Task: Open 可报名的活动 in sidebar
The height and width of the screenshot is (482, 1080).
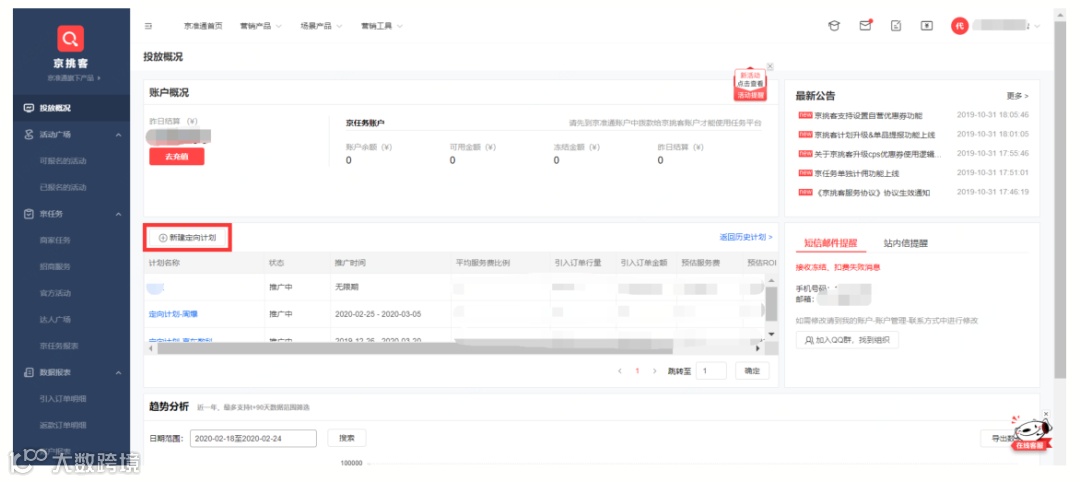Action: click(63, 161)
